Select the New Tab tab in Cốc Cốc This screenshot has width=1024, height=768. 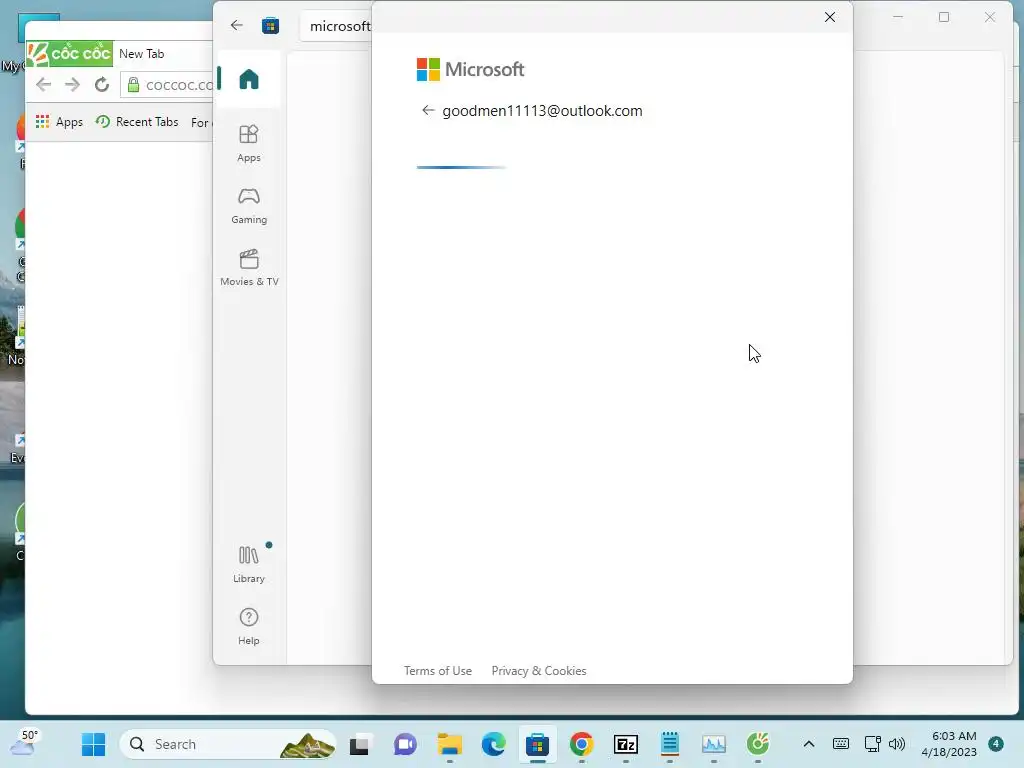142,54
